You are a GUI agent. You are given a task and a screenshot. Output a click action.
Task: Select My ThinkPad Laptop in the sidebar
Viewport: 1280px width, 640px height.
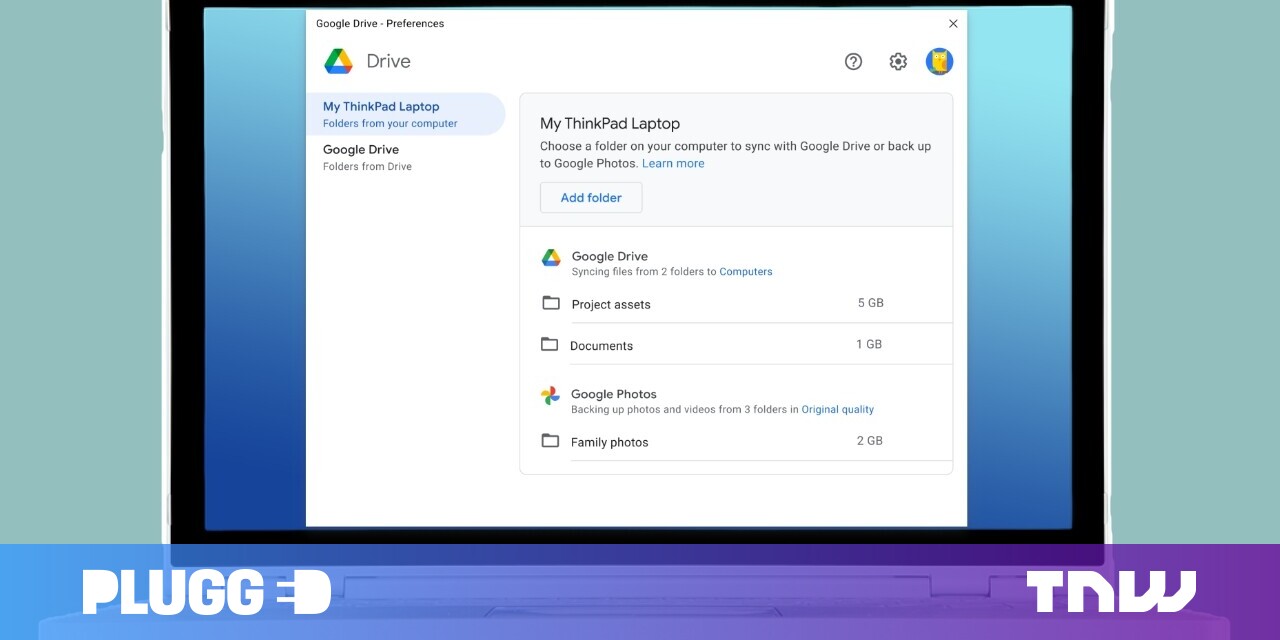click(x=406, y=114)
